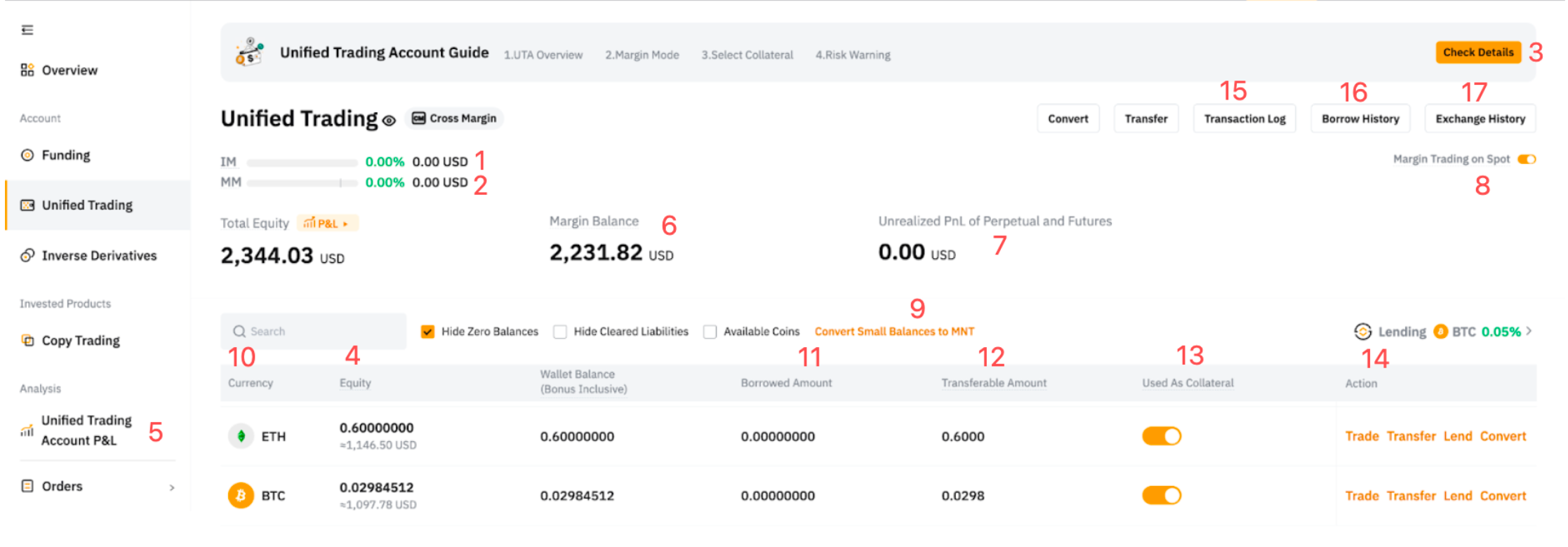Click the Copy Trading icon

coord(27,340)
